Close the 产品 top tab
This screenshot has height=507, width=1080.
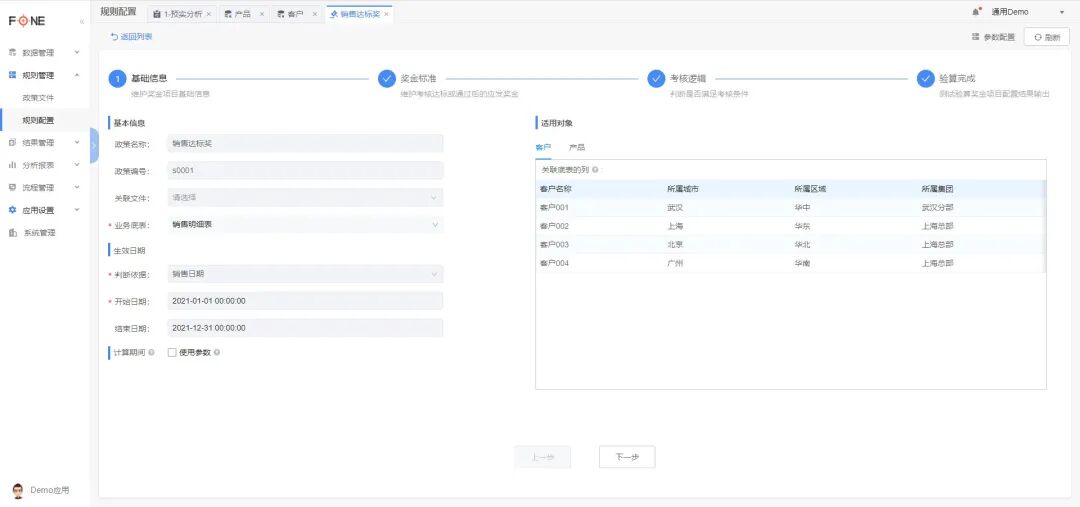tap(262, 14)
